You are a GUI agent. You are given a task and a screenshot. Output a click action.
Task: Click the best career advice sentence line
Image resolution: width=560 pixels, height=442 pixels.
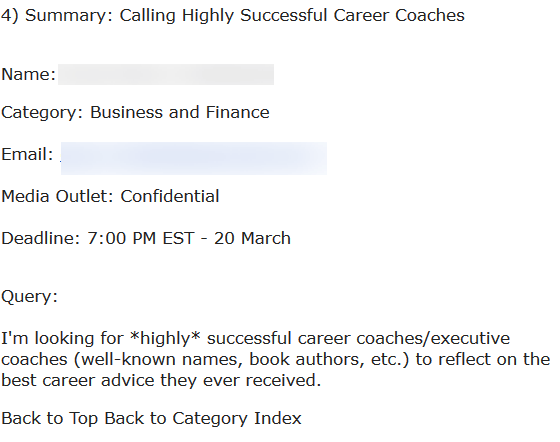pyautogui.click(x=161, y=380)
